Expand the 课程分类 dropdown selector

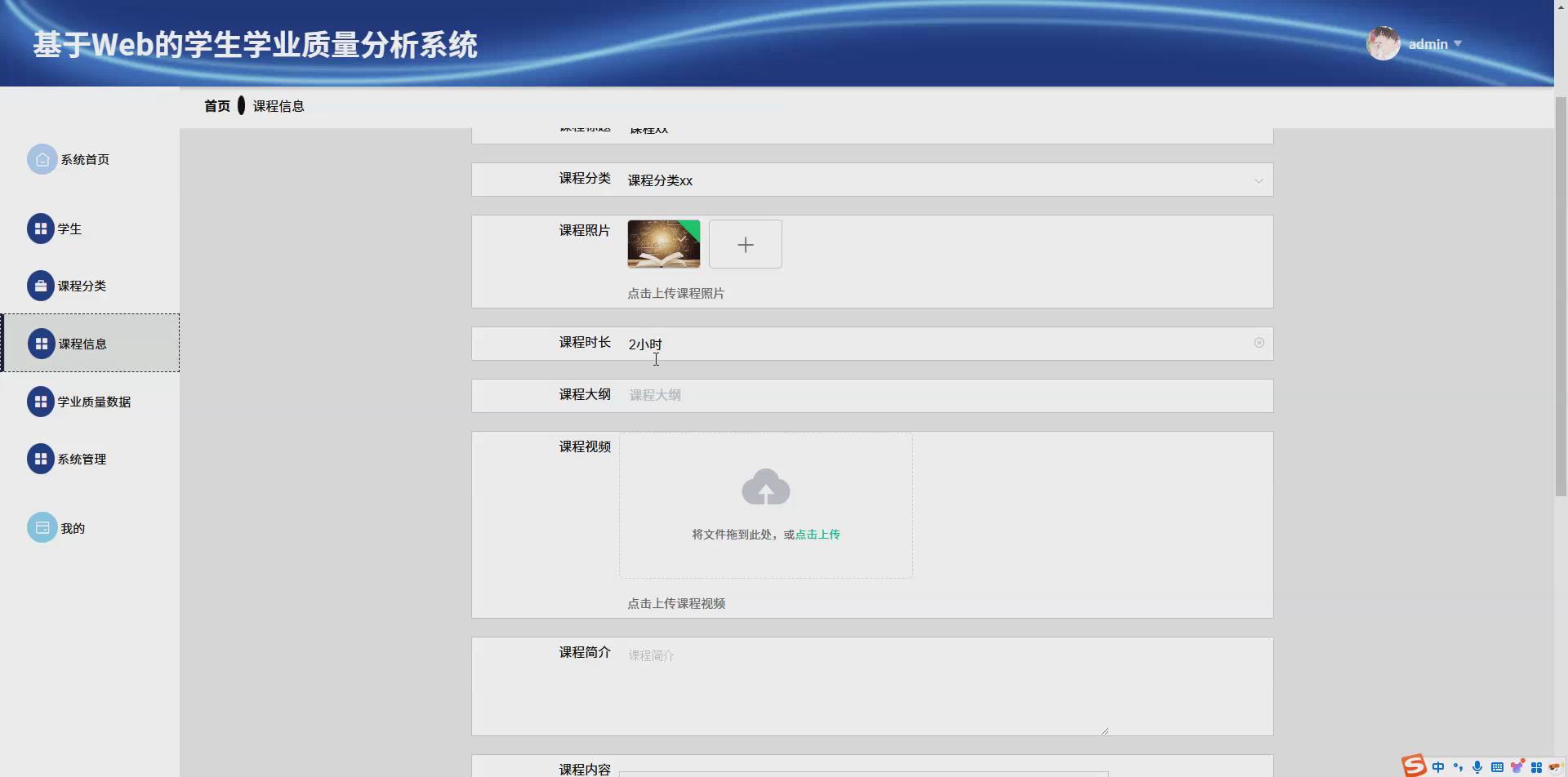[1258, 180]
